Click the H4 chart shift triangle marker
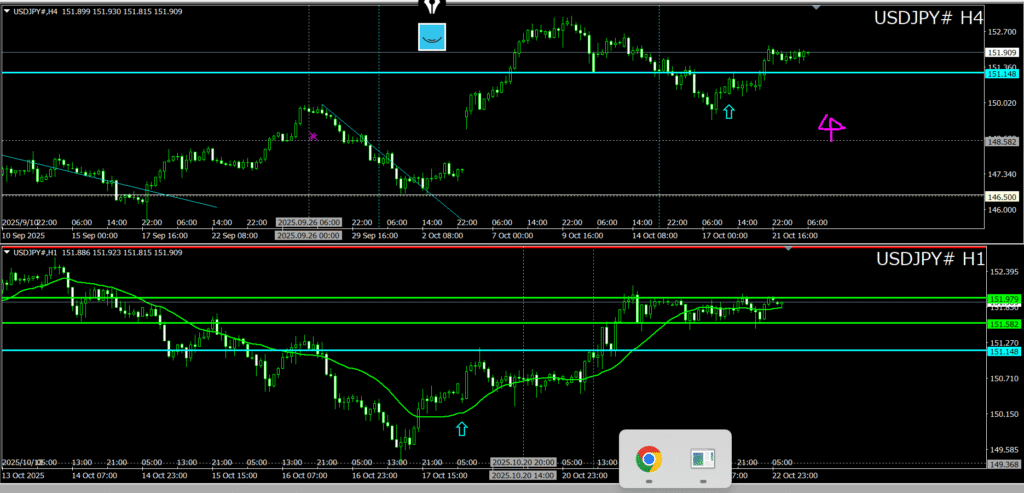 click(x=817, y=8)
